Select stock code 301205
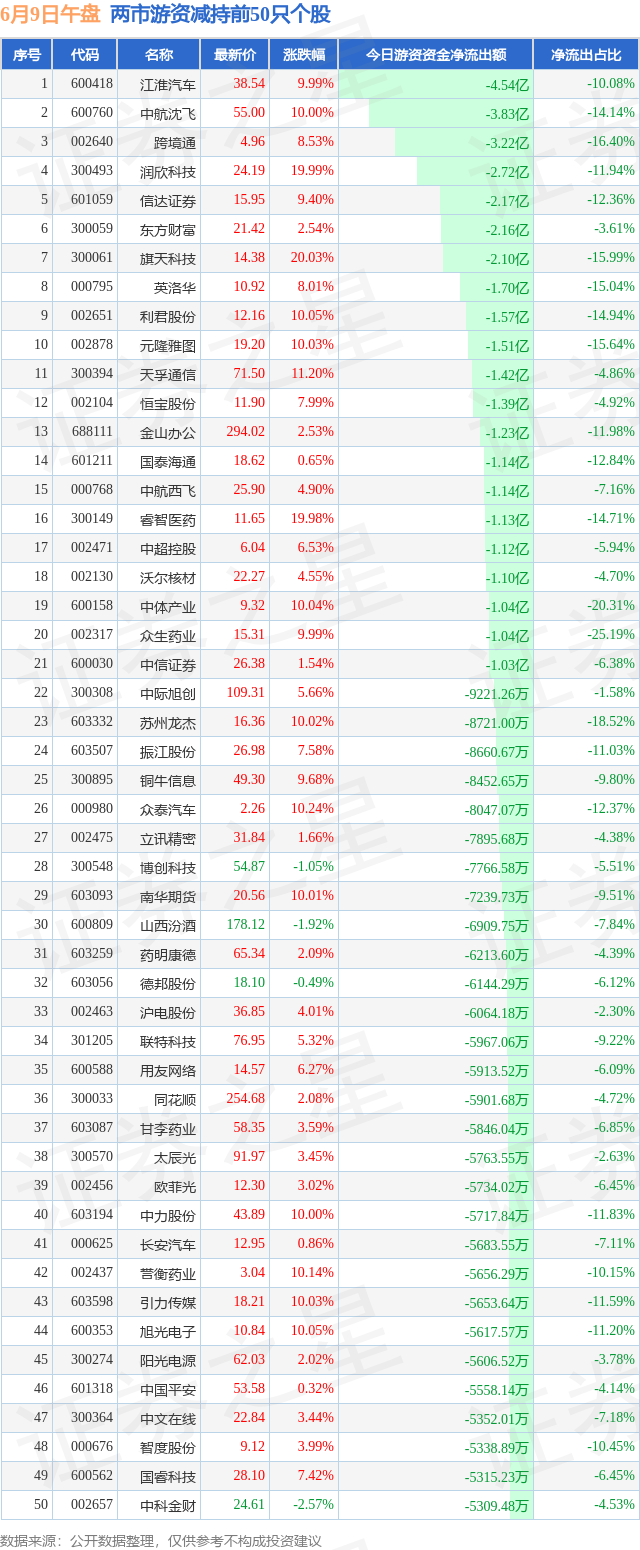 pos(92,1042)
